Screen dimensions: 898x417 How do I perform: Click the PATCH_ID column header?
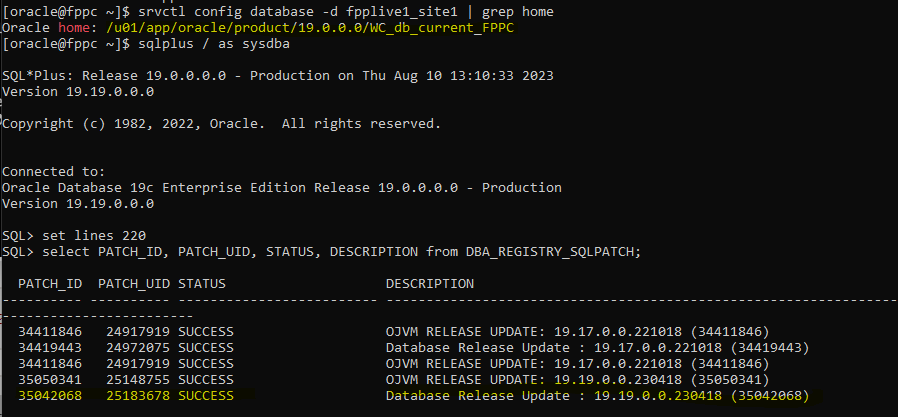(x=50, y=284)
